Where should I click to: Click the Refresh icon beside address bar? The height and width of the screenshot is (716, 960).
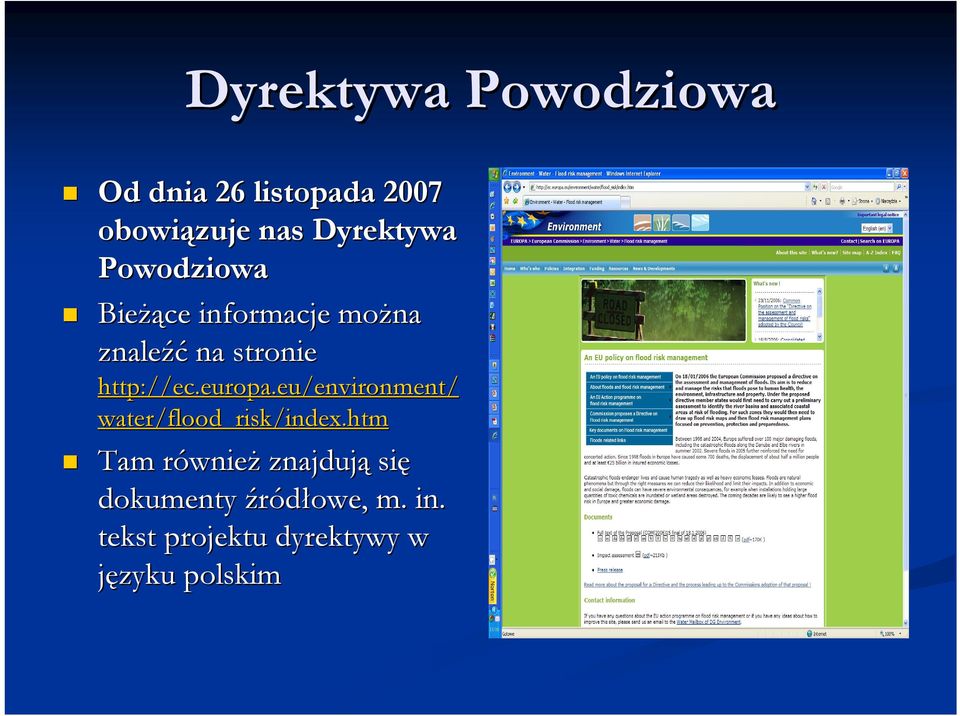point(816,187)
